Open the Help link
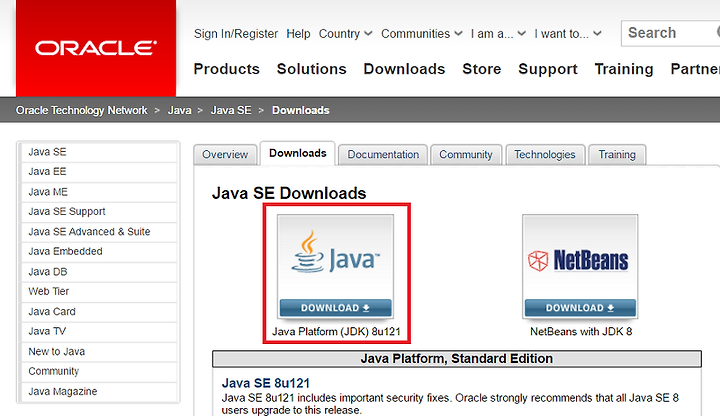Viewport: 720px width, 416px height. click(298, 34)
